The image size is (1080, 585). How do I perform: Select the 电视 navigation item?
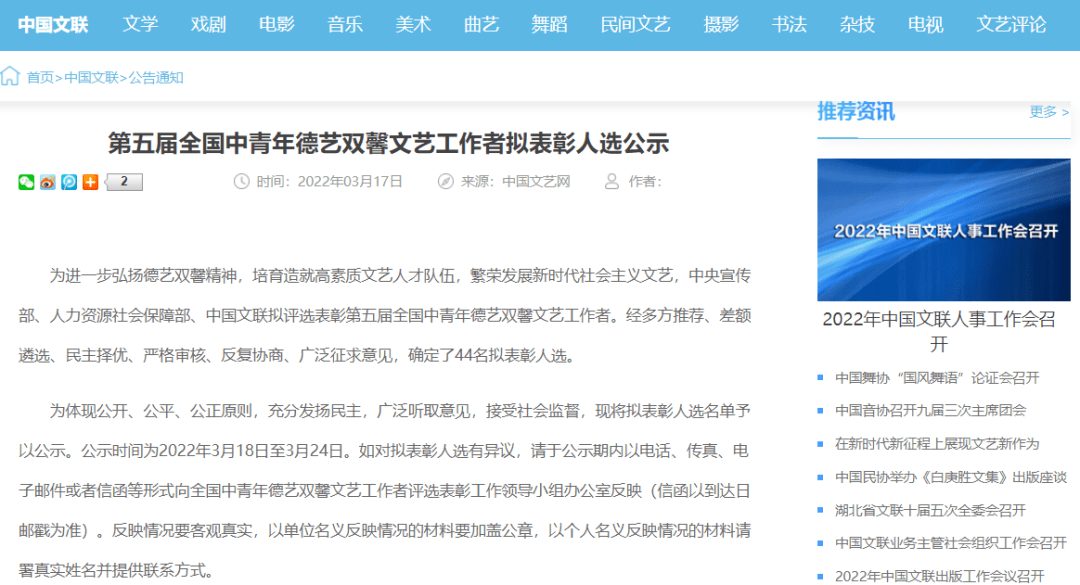(926, 25)
